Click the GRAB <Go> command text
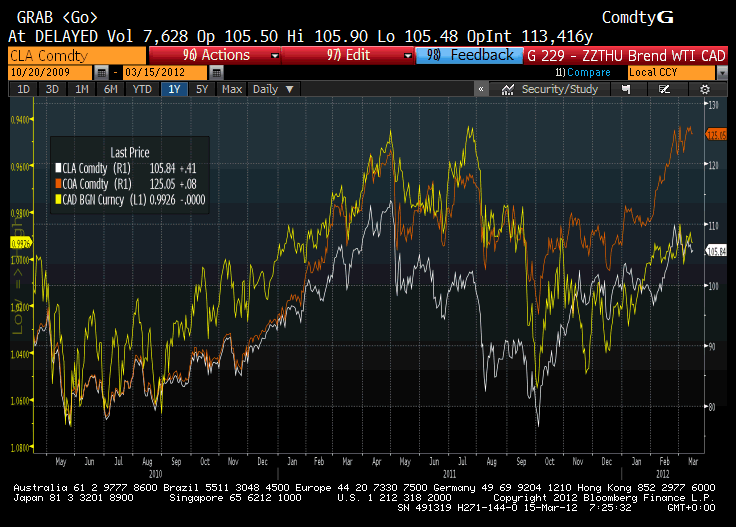Viewport: 736px width, 527px height. click(57, 18)
